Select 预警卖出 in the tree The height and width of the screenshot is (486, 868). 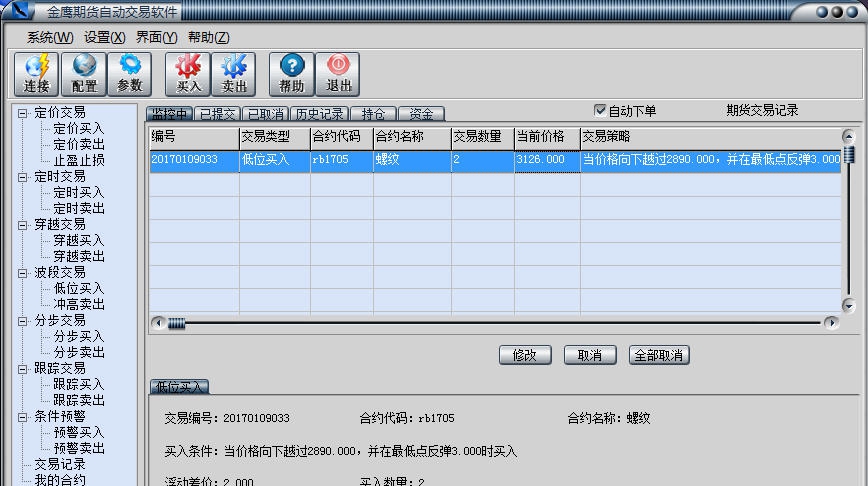click(x=79, y=448)
